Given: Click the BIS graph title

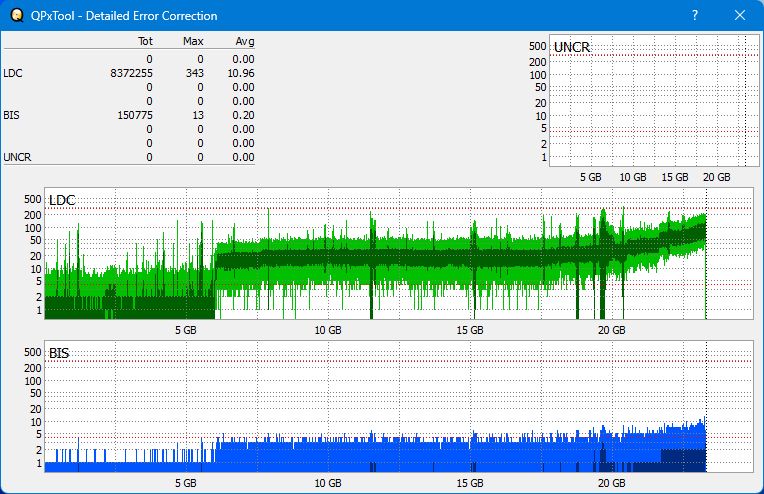Looking at the screenshot, I should [x=59, y=353].
